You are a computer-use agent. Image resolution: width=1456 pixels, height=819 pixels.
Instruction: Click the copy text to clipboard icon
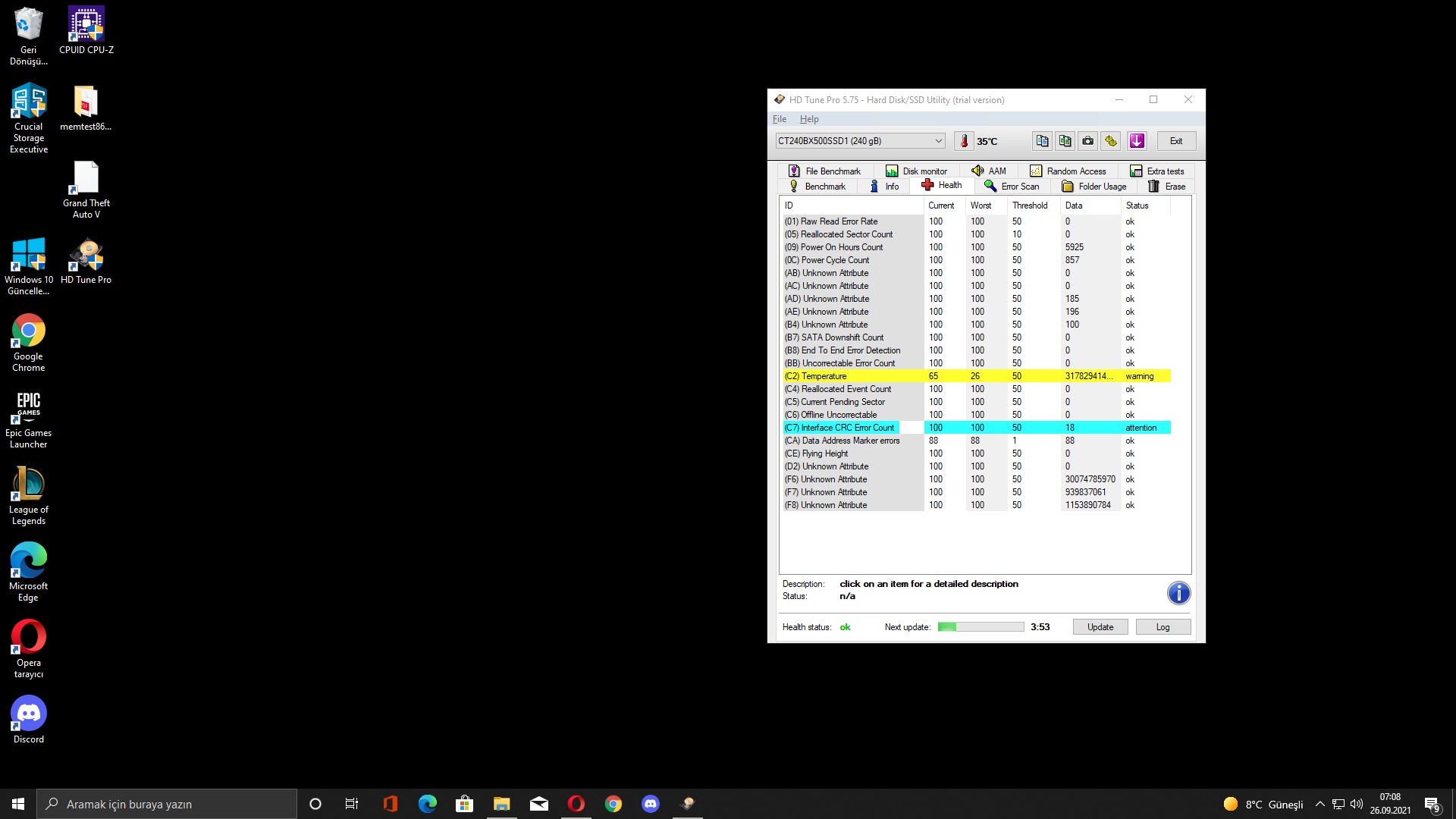(x=1042, y=141)
